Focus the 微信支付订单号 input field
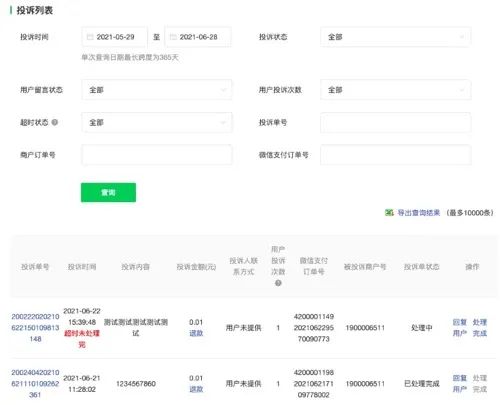 396,155
